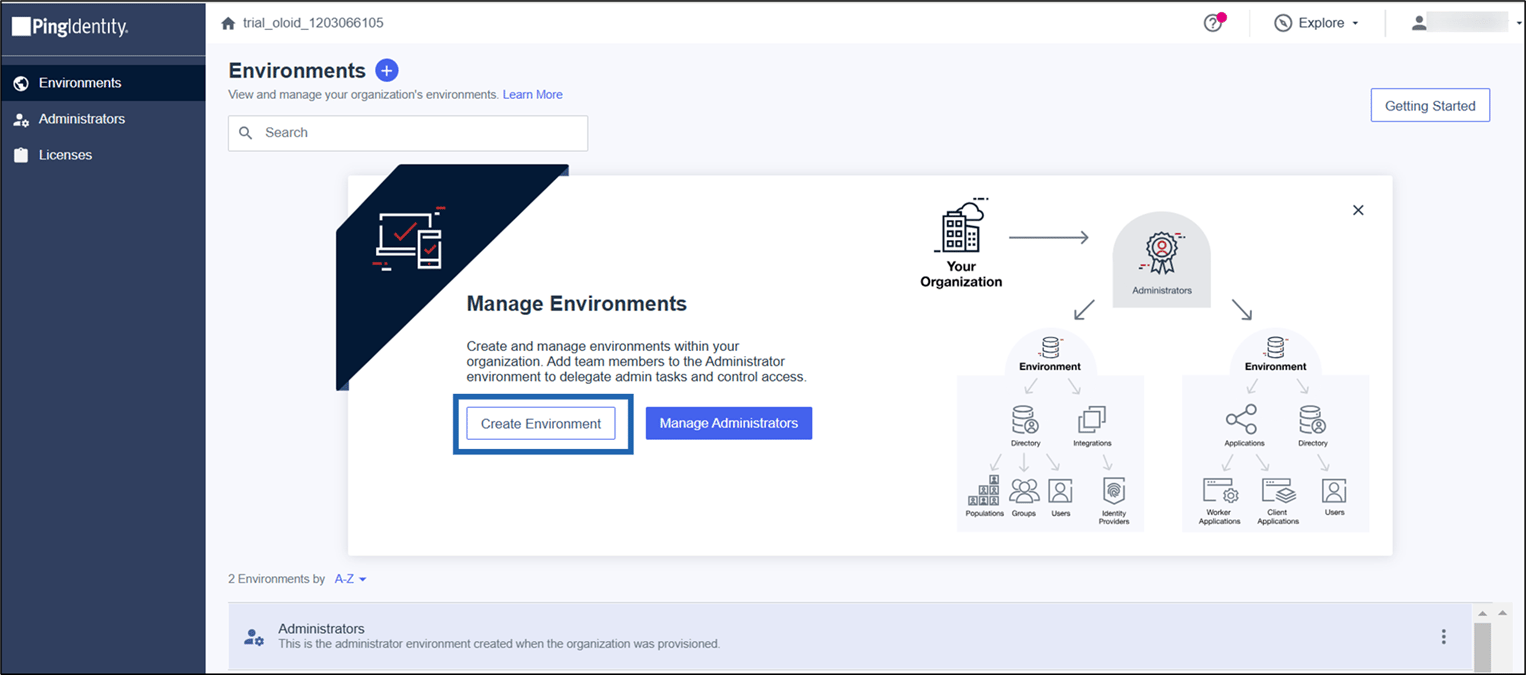Image resolution: width=1526 pixels, height=675 pixels.
Task: Open Administrators in the sidebar
Action: point(103,119)
